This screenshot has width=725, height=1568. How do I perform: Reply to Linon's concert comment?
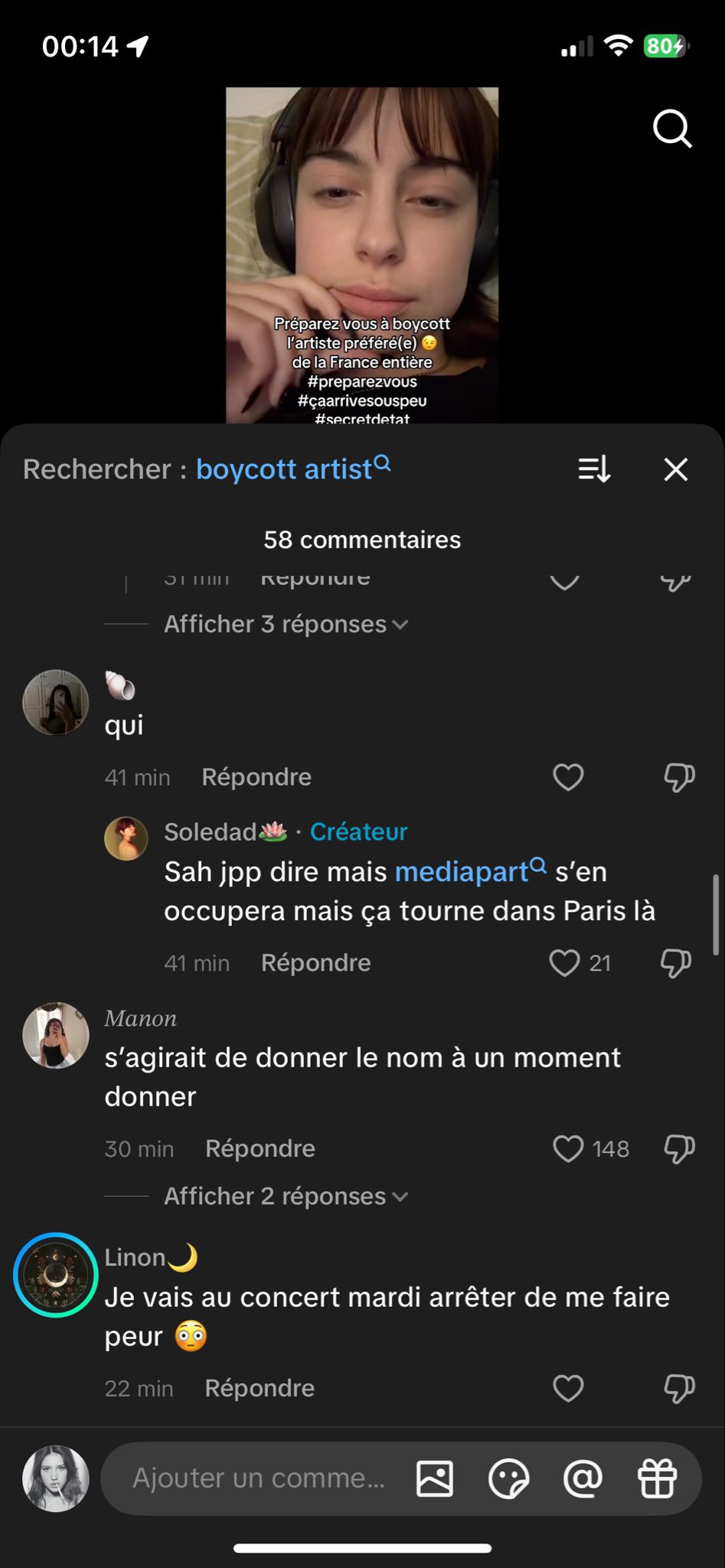pos(260,1388)
